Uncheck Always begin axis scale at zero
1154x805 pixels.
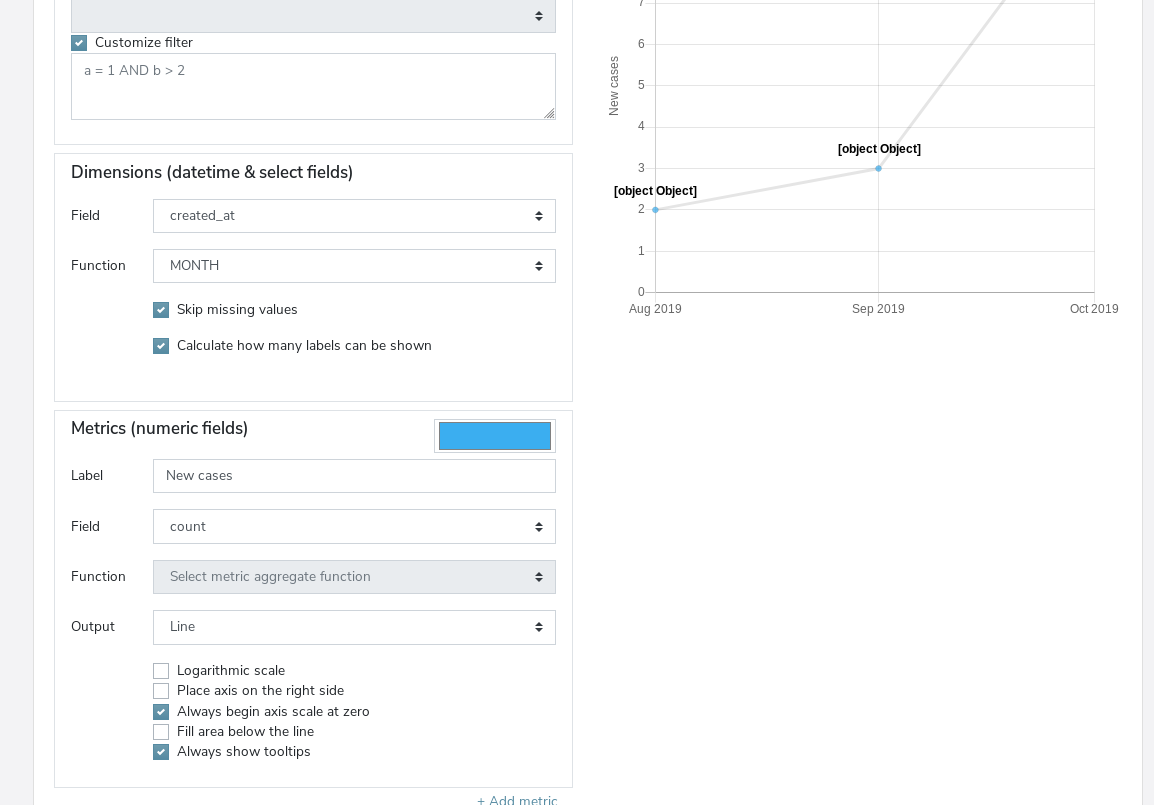tap(161, 711)
